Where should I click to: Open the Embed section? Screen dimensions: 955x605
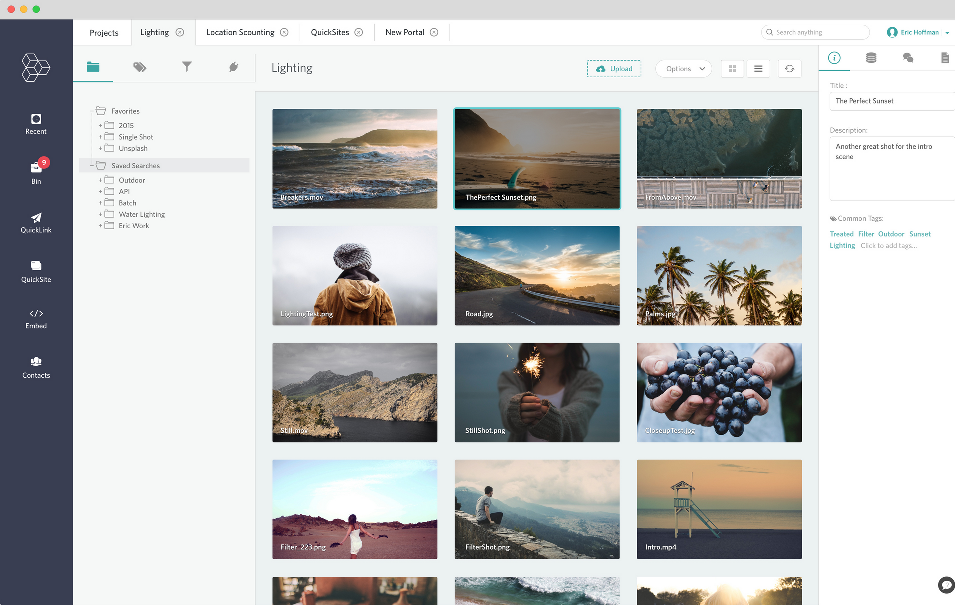click(36, 319)
